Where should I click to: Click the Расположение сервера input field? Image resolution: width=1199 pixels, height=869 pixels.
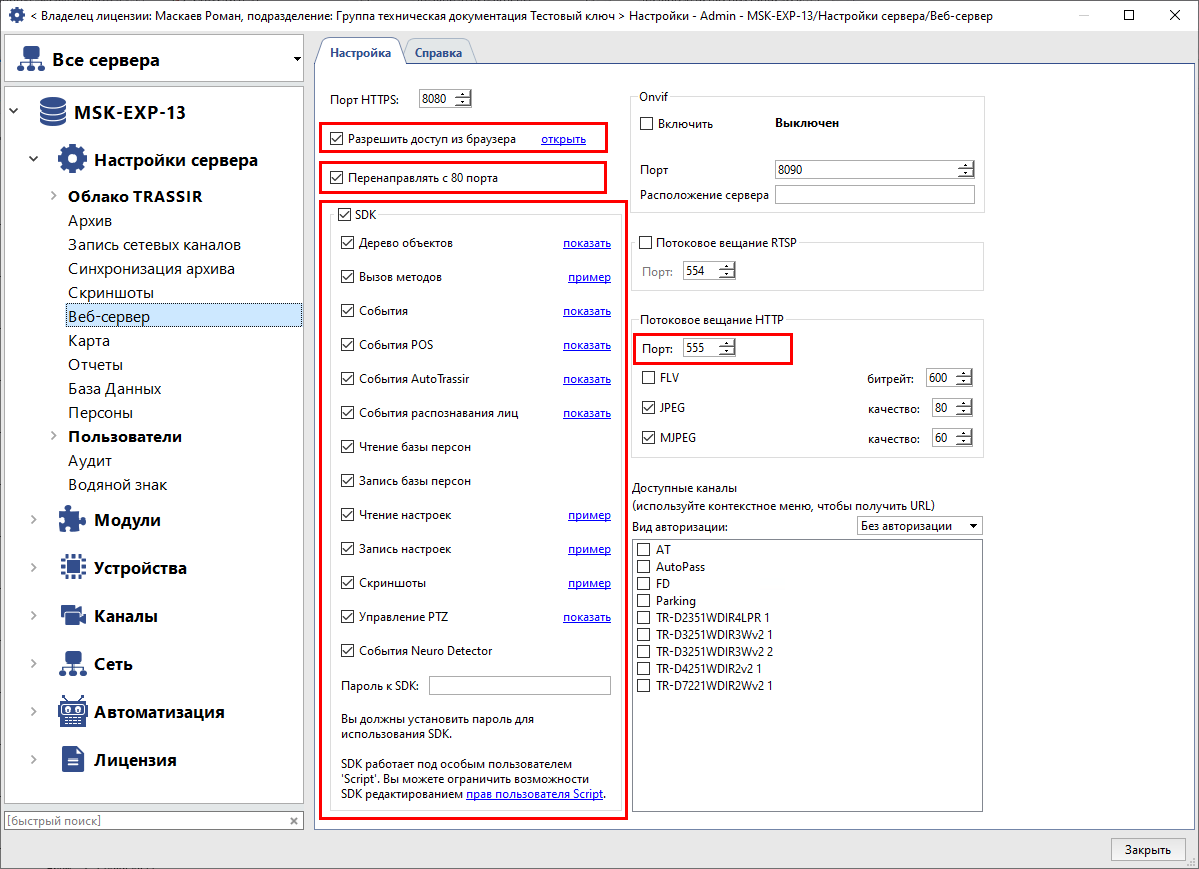pos(875,194)
